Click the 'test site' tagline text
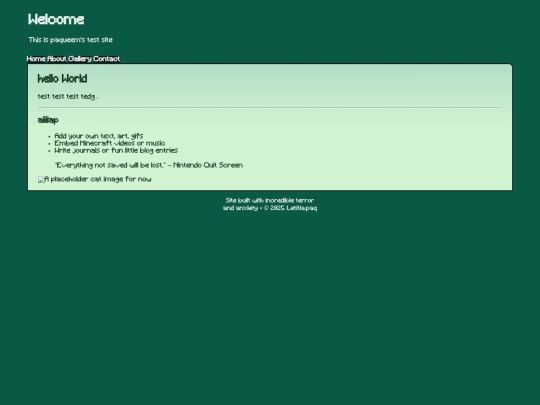Screen dimensions: 540x405 tap(71, 40)
